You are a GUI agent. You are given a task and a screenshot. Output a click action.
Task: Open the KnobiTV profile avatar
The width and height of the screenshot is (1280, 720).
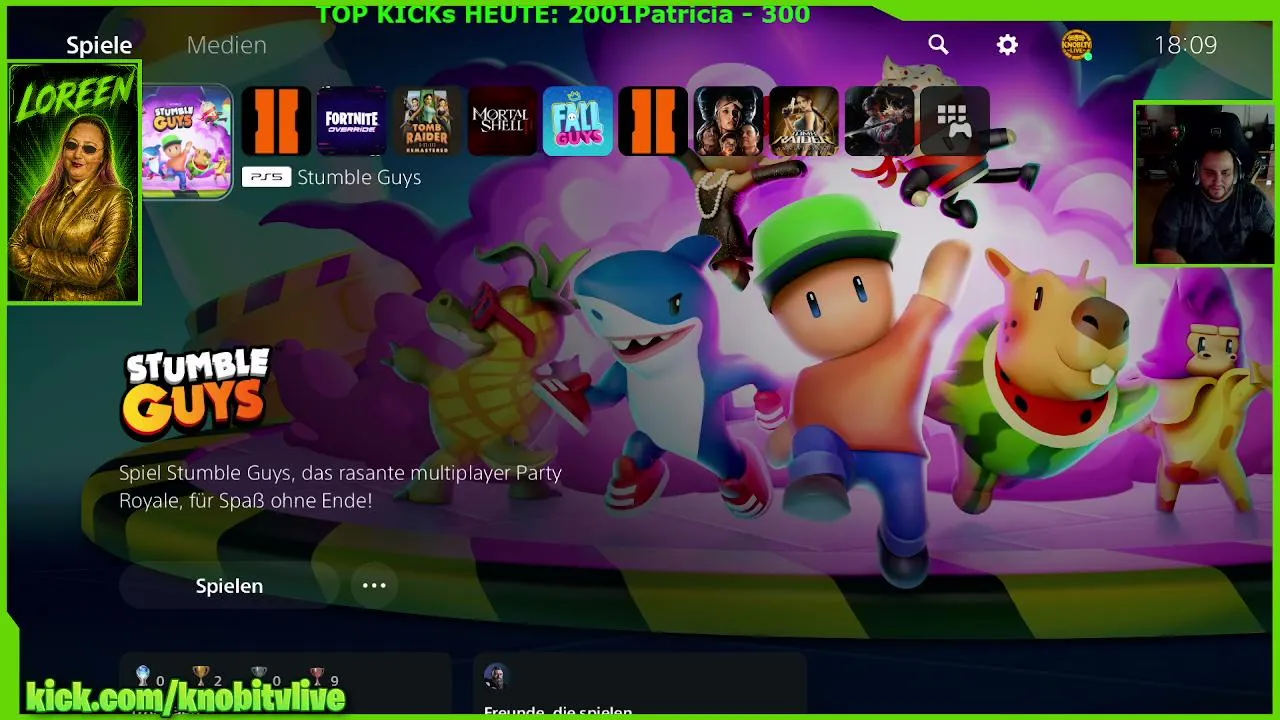tap(1077, 45)
